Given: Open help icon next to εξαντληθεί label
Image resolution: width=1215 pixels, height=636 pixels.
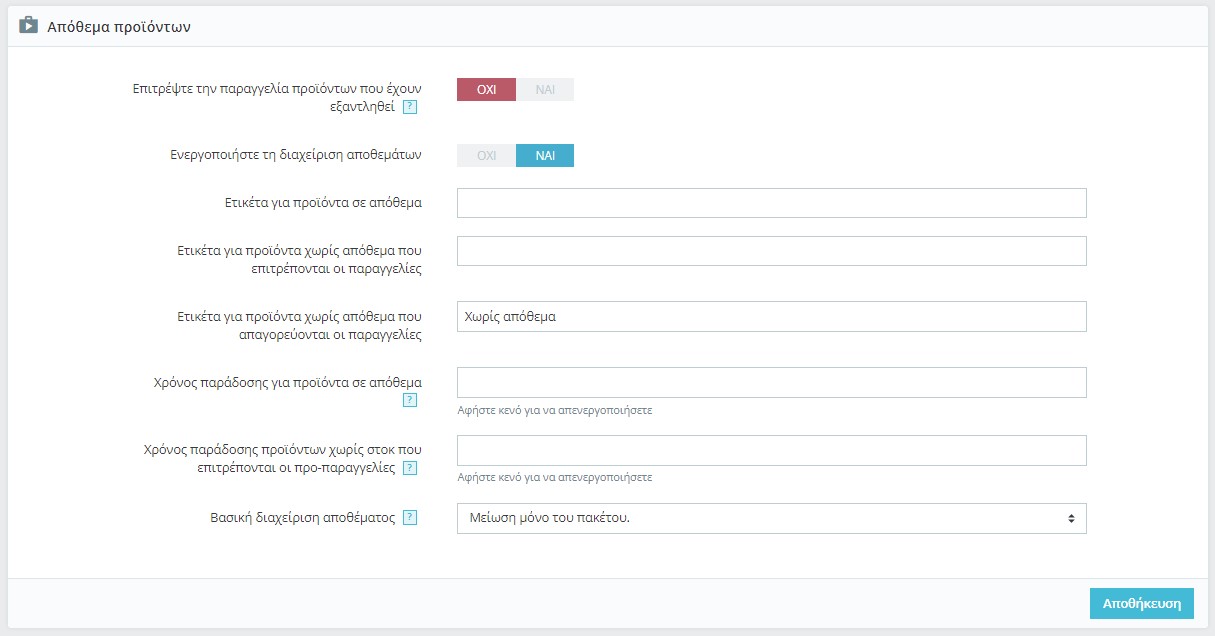Looking at the screenshot, I should coord(410,107).
